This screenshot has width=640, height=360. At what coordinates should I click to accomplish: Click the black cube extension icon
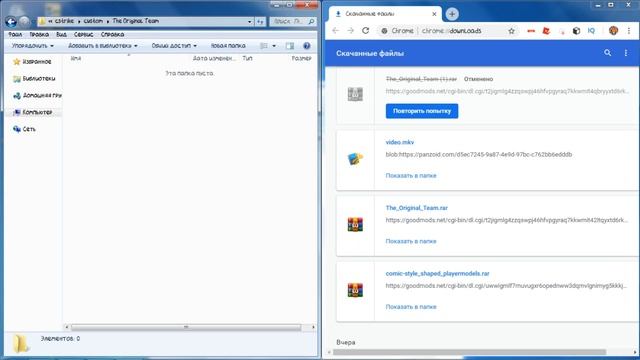[x=576, y=31]
